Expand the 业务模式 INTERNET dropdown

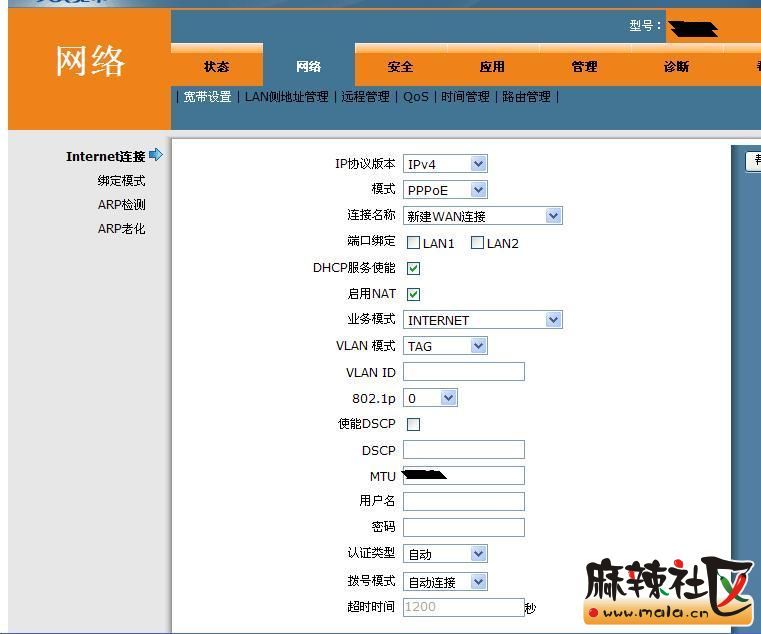click(x=482, y=320)
